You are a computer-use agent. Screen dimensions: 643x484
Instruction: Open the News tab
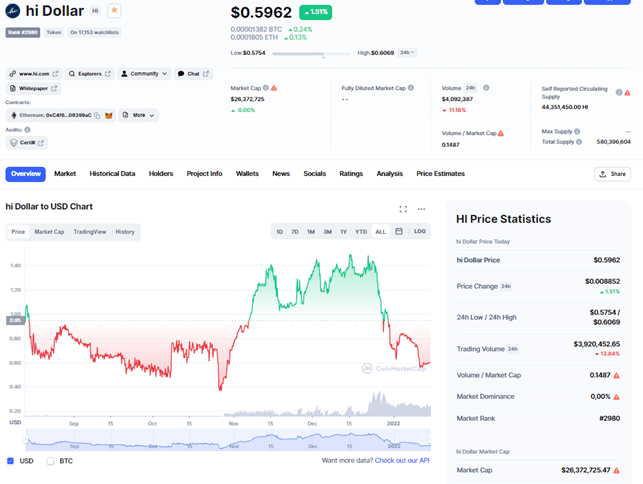(x=281, y=174)
